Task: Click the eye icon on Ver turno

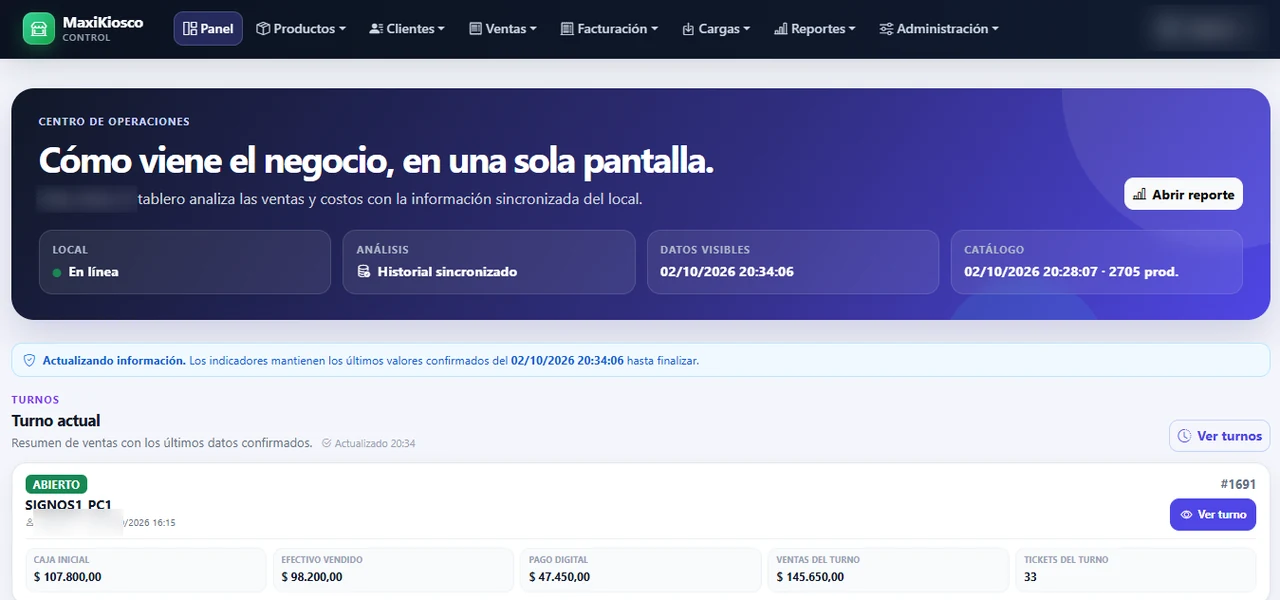Action: 1187,515
